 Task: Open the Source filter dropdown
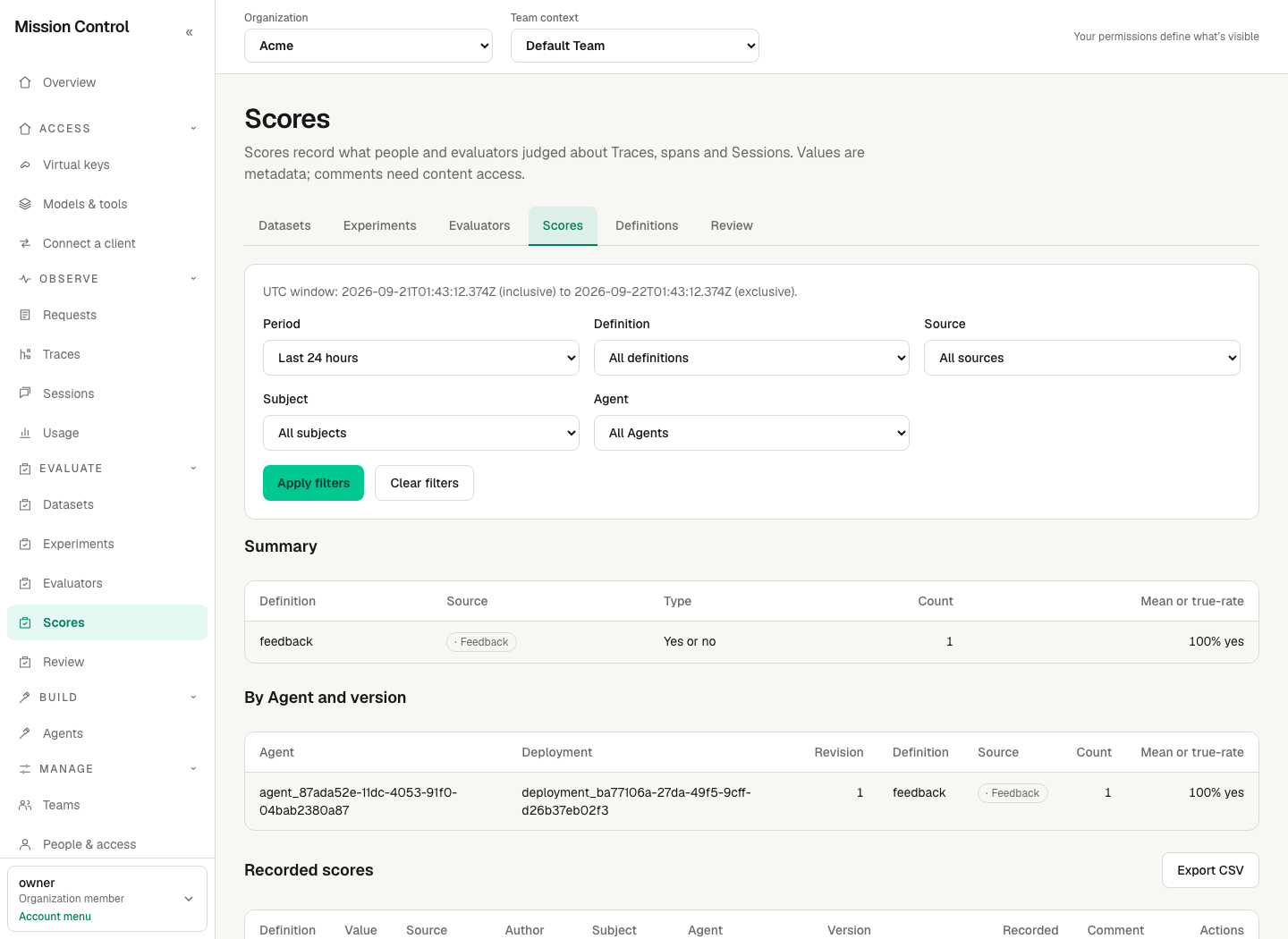pyautogui.click(x=1082, y=358)
